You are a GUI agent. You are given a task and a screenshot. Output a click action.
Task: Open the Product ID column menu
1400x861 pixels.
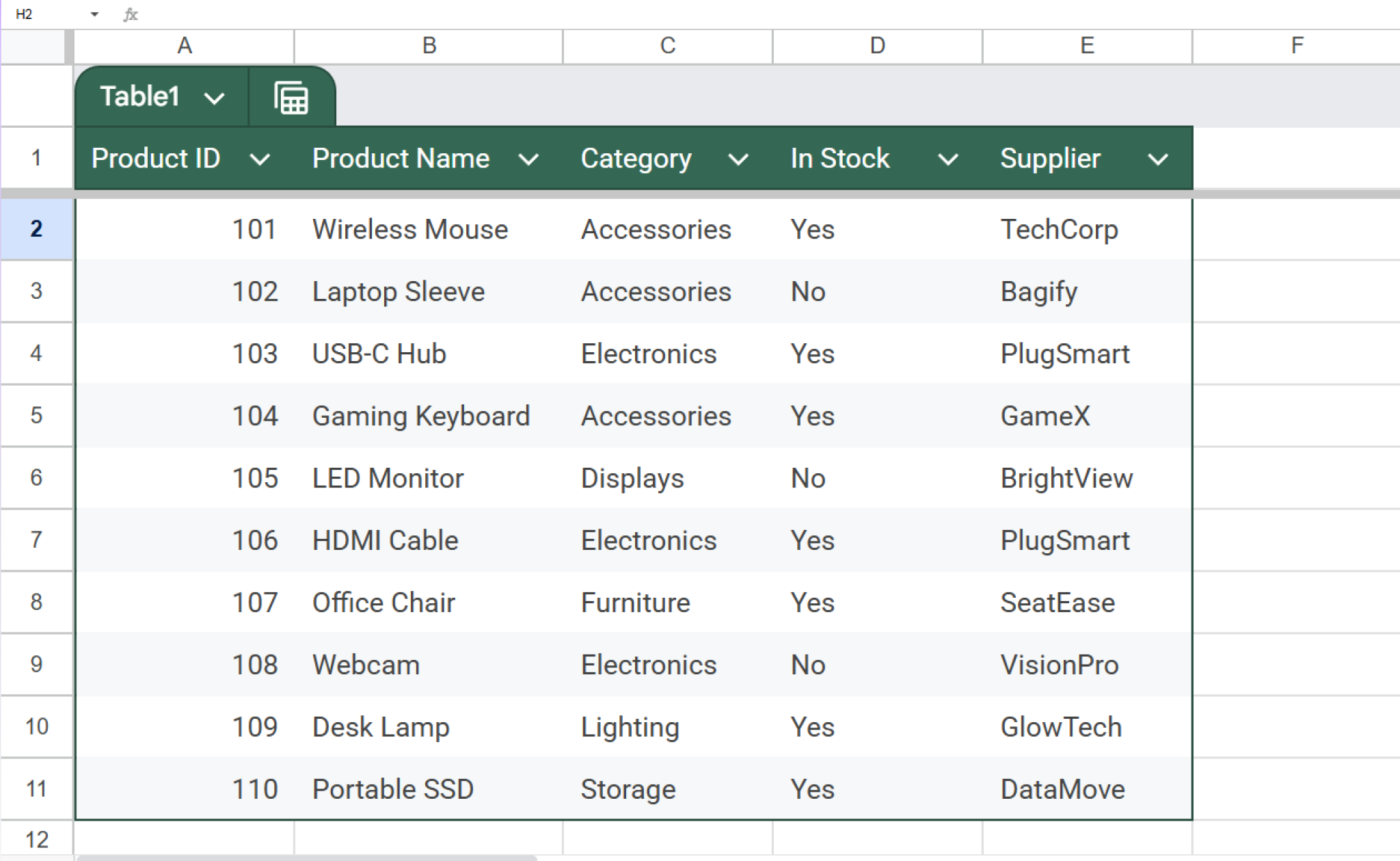point(262,159)
